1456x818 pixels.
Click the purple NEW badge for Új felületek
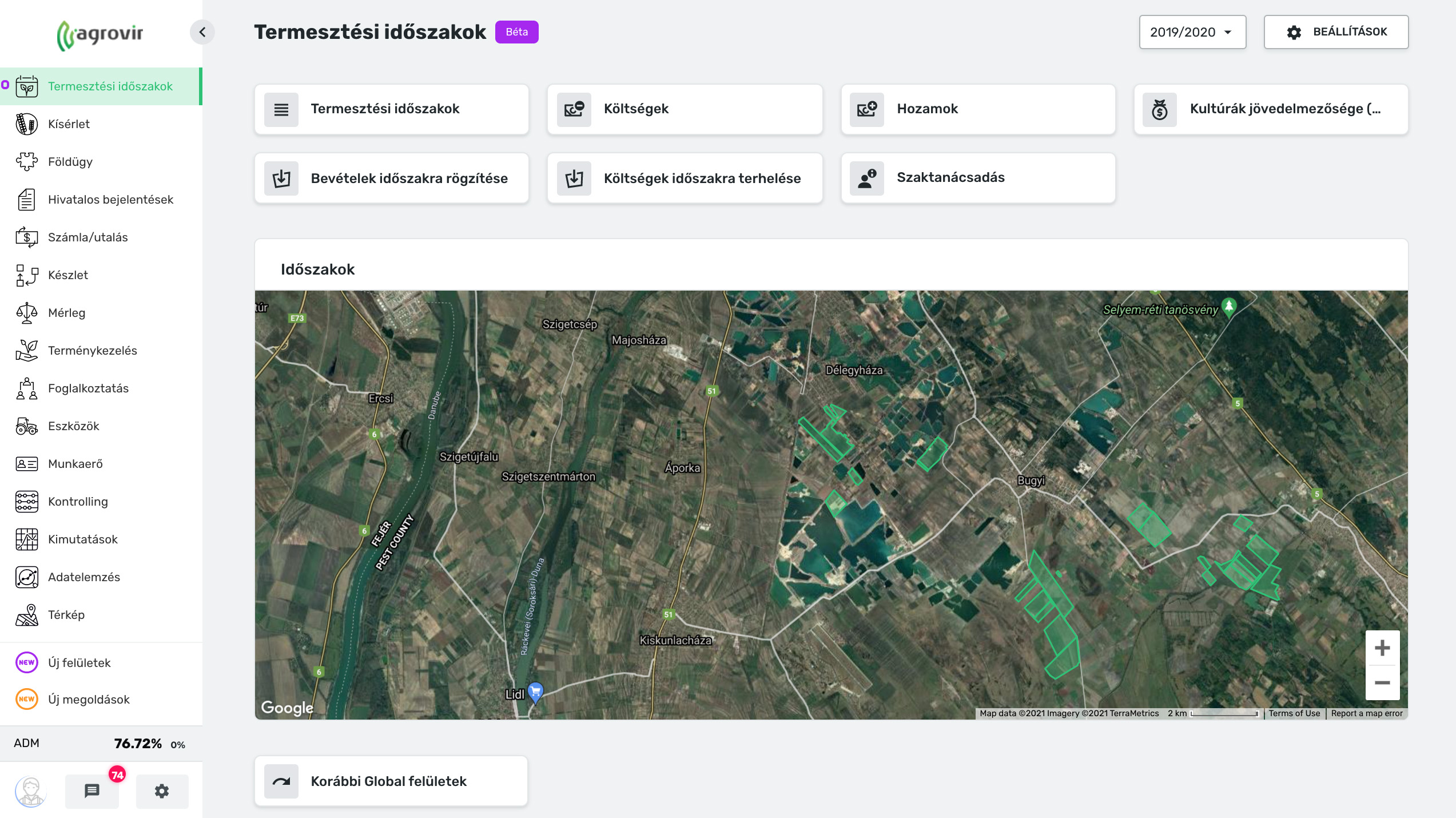[27, 662]
